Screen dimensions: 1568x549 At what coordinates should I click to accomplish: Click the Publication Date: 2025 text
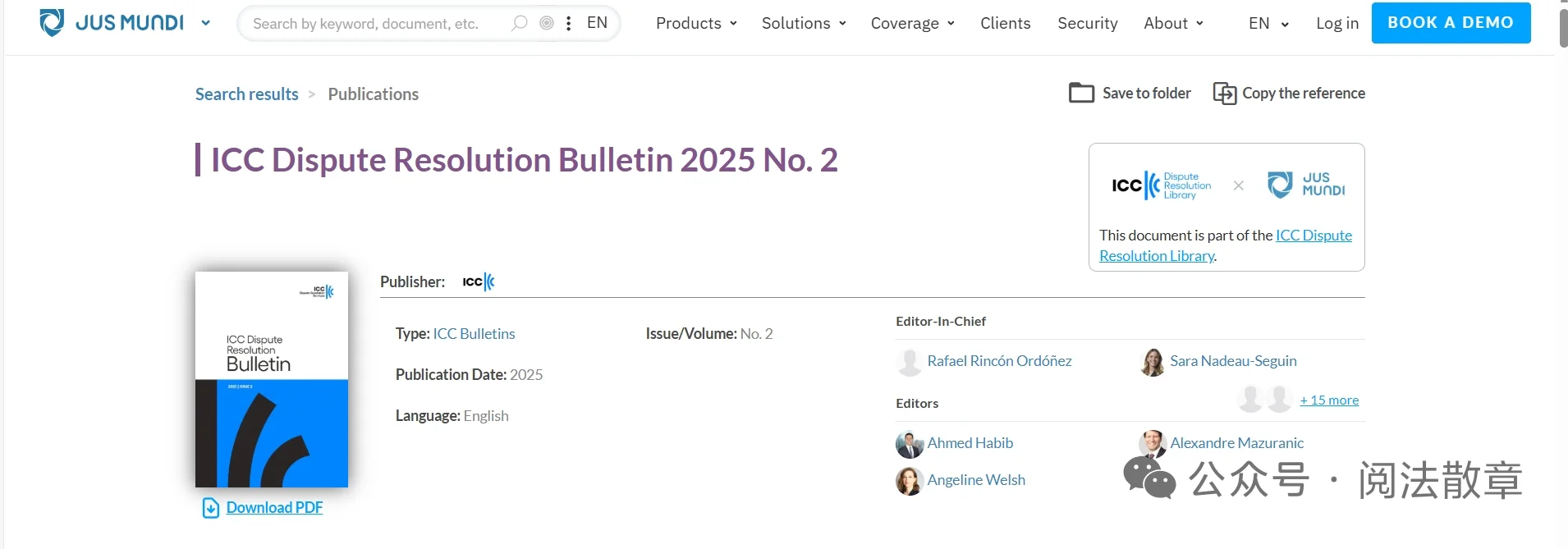tap(469, 375)
